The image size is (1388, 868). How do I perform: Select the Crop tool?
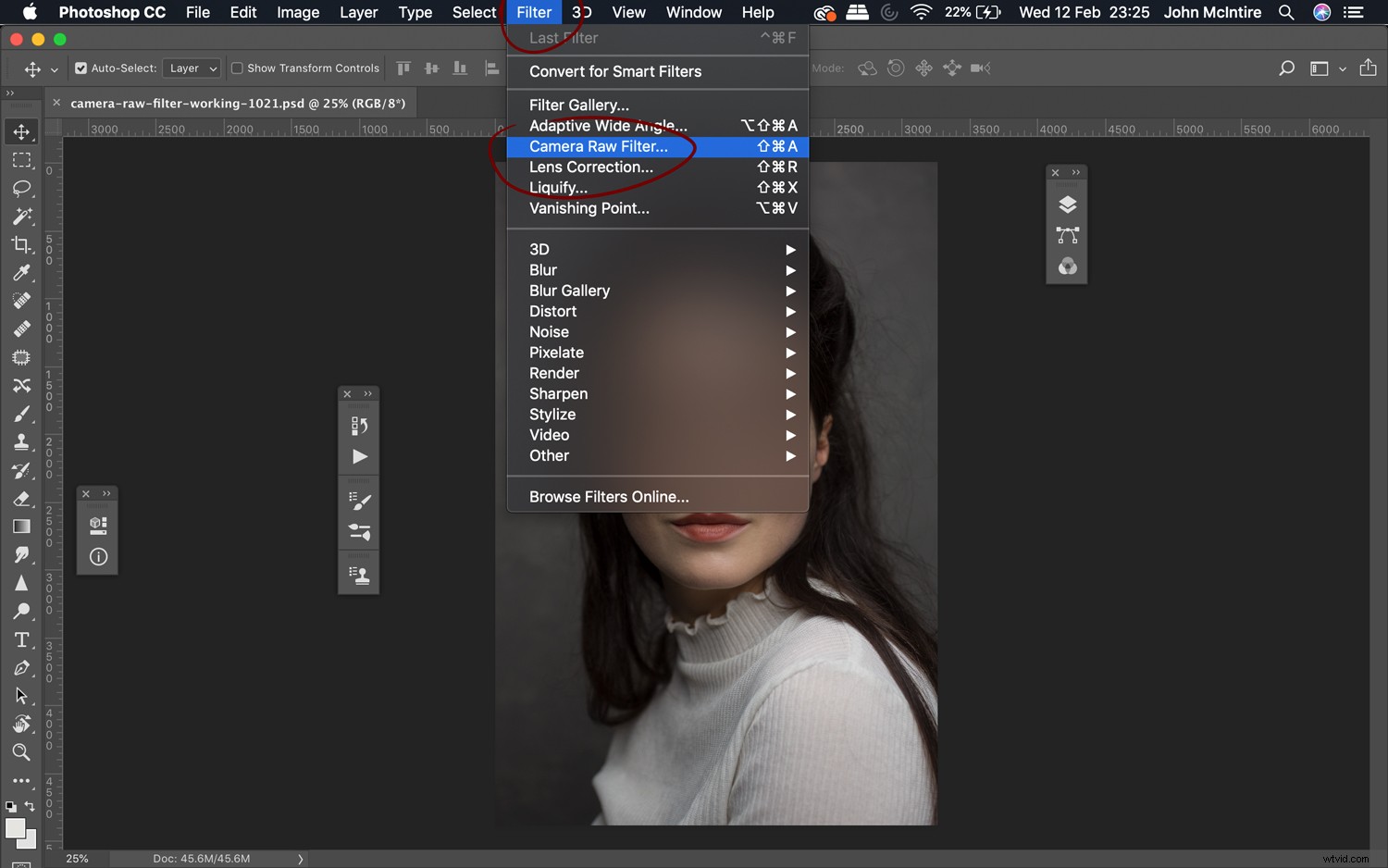click(x=22, y=244)
